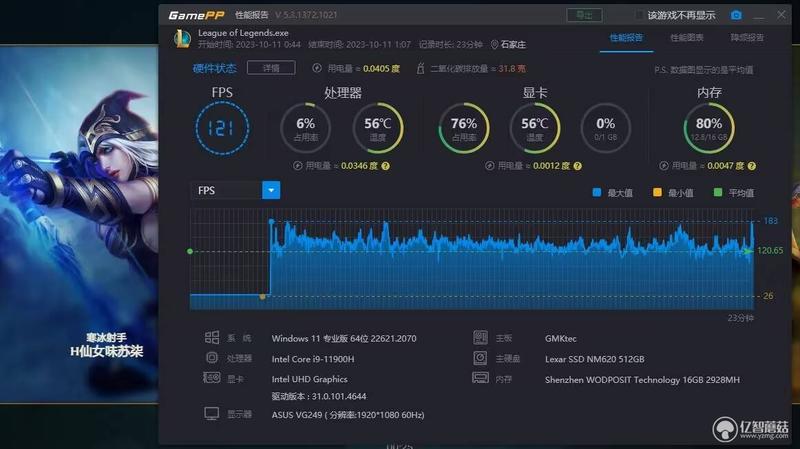This screenshot has height=449, width=800.
Task: Click the 详情 details button
Action: 271,68
